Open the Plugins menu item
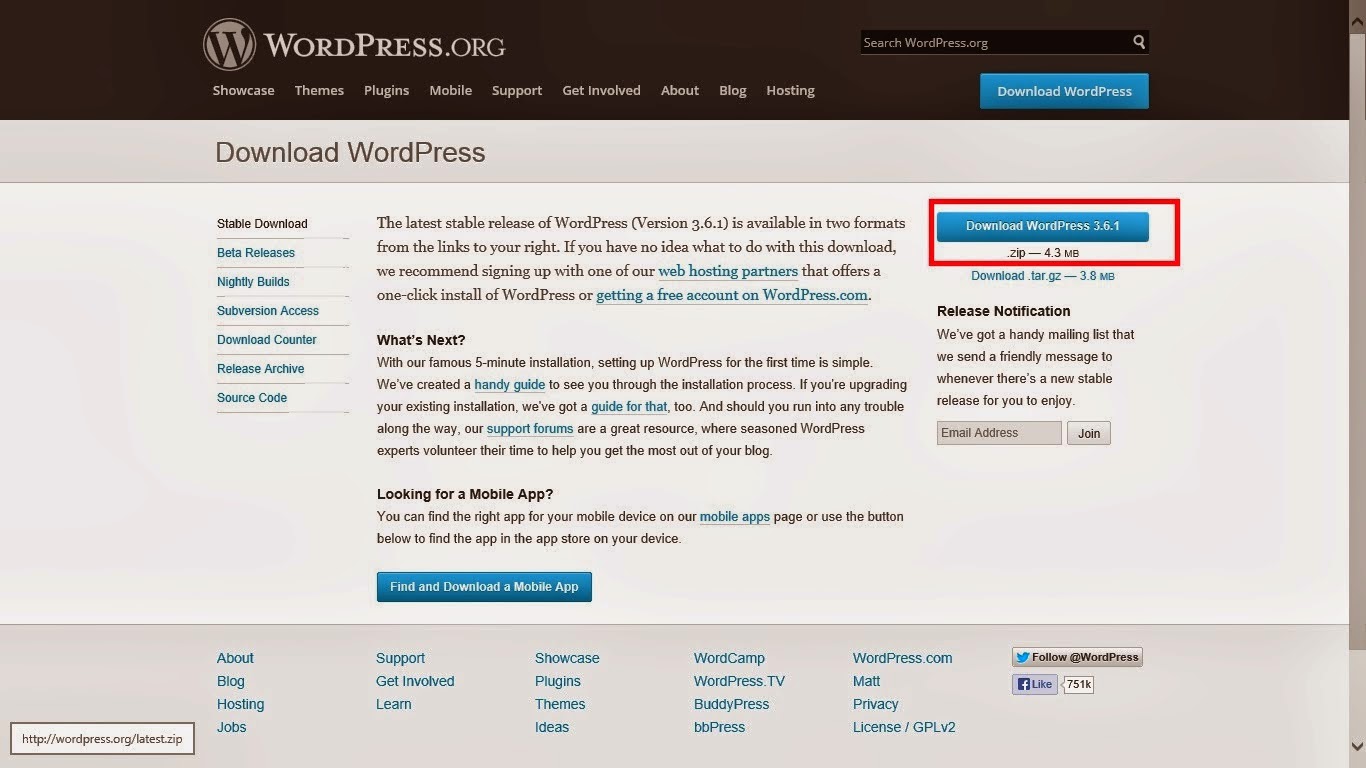 point(386,90)
